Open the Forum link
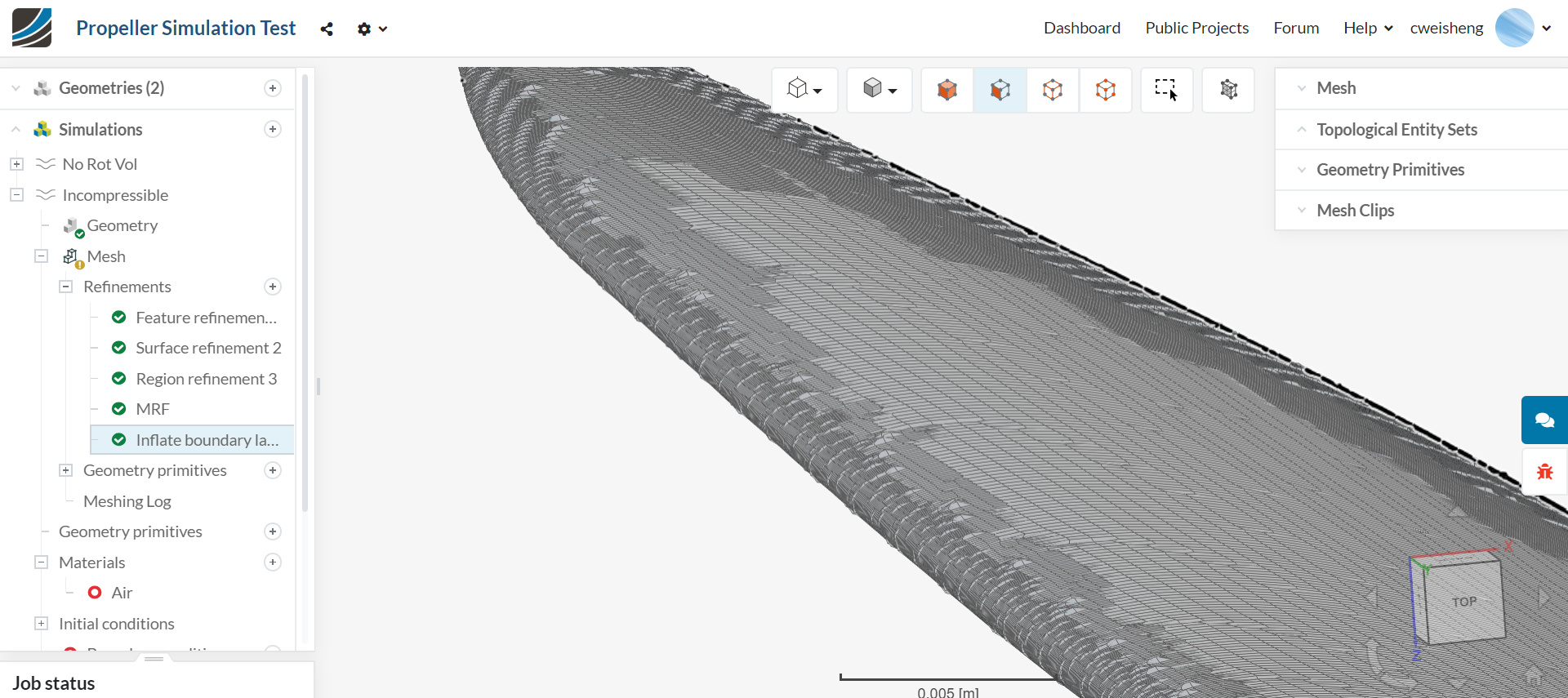1568x698 pixels. click(x=1296, y=29)
